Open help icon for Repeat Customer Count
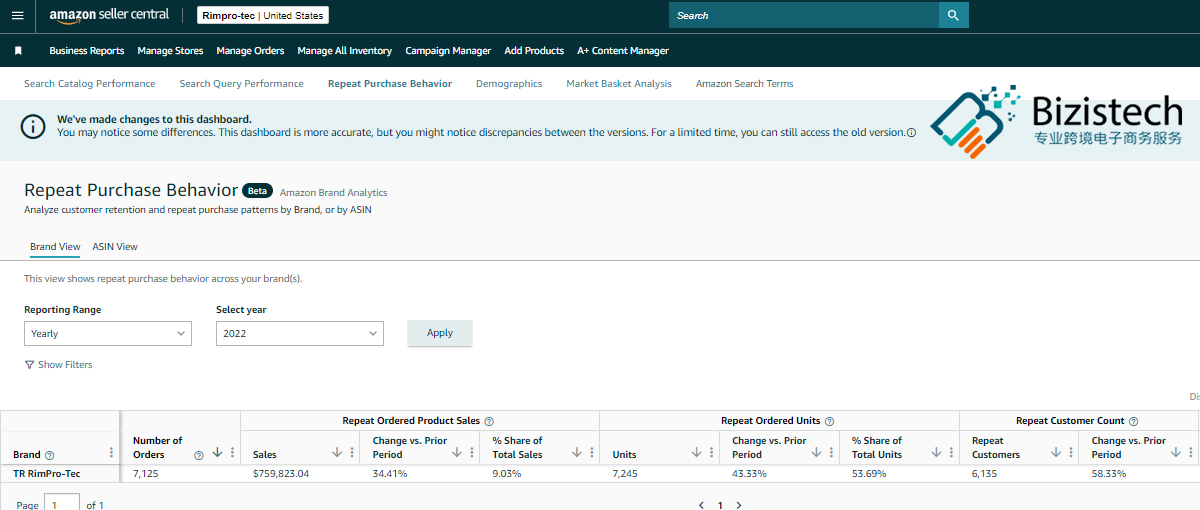The image size is (1200, 510). point(1133,422)
